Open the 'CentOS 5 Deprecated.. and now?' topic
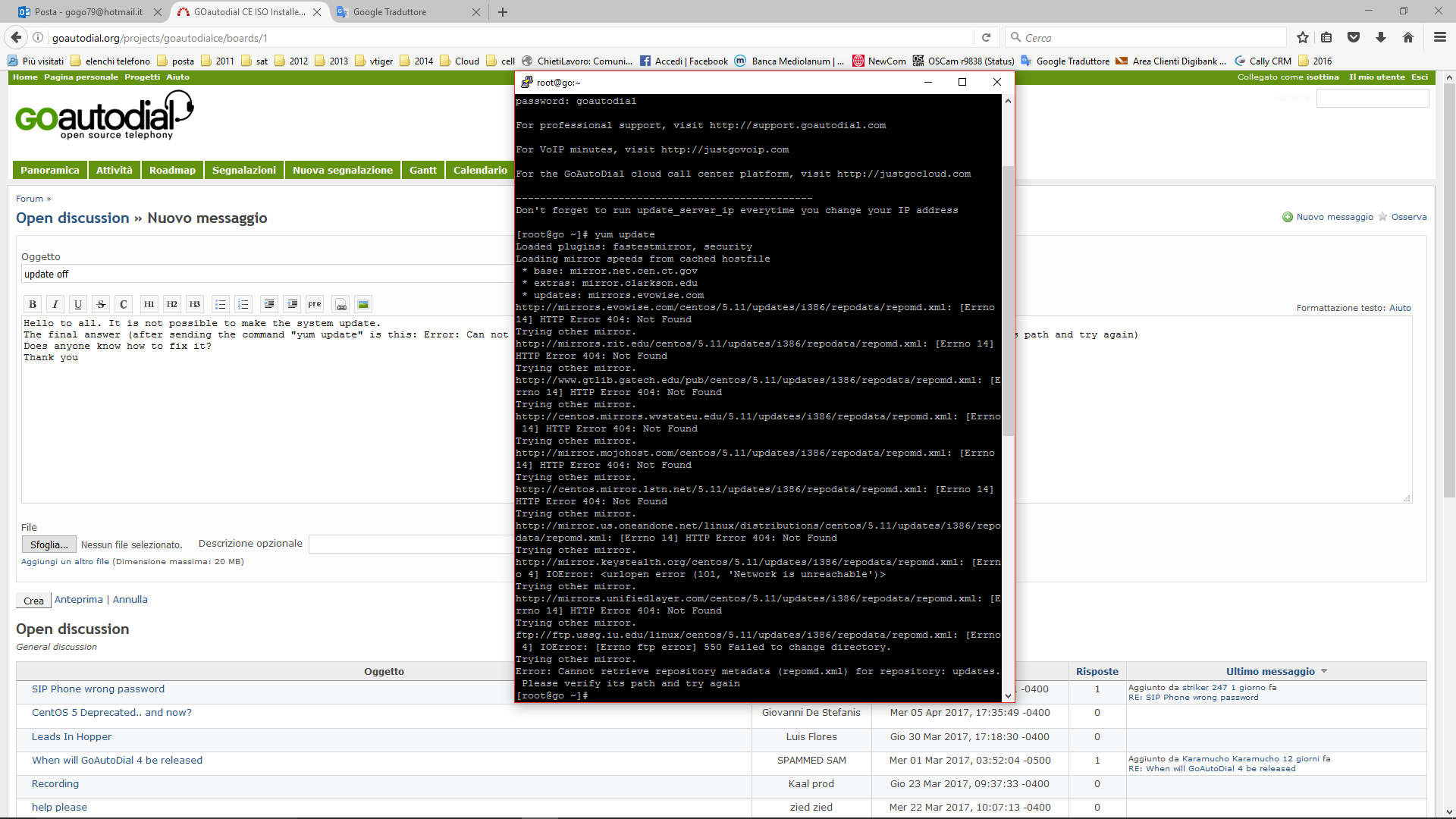1456x819 pixels. point(111,712)
